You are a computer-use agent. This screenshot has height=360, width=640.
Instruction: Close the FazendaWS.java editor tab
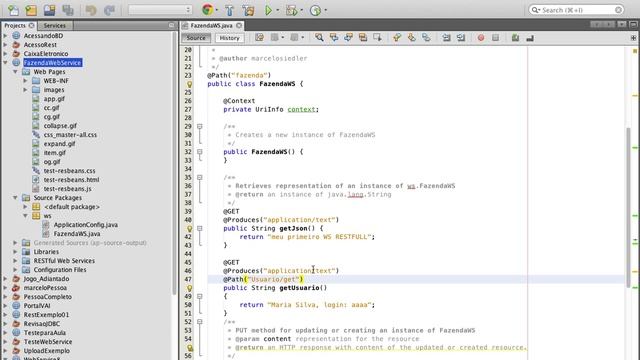click(x=239, y=25)
